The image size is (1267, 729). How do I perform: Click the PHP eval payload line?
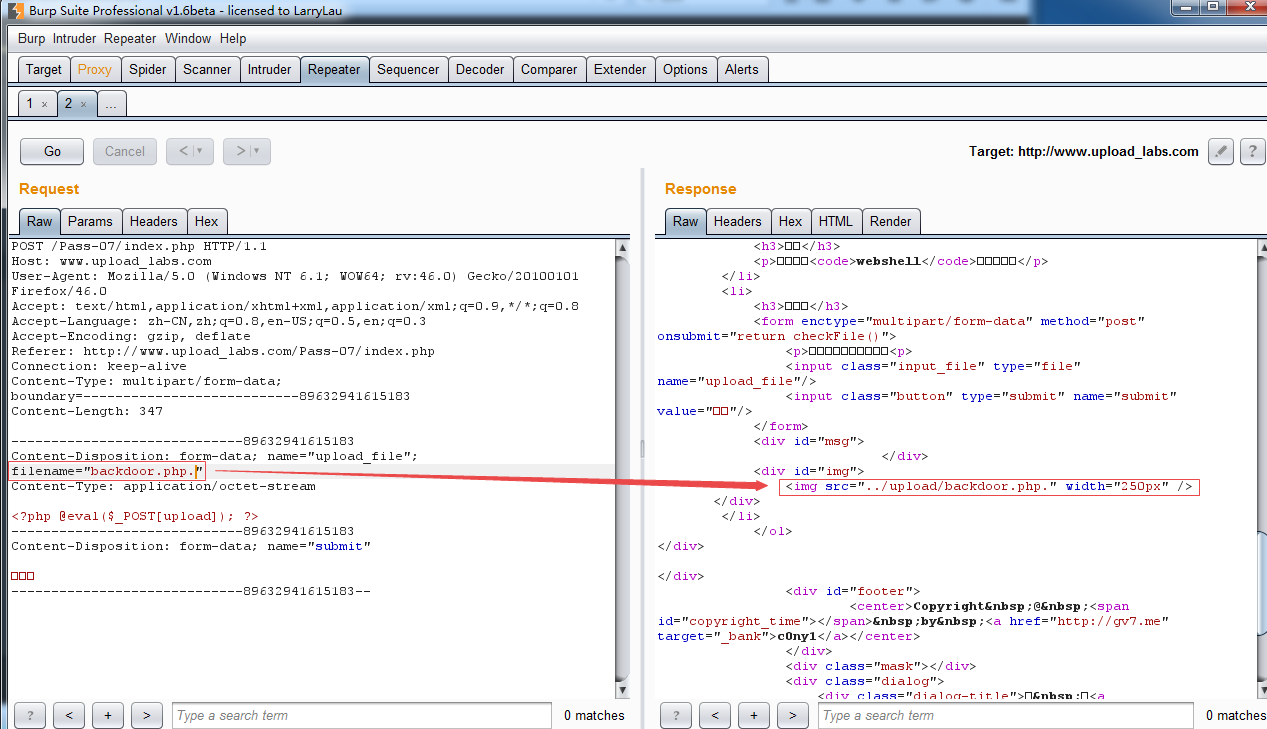point(135,516)
